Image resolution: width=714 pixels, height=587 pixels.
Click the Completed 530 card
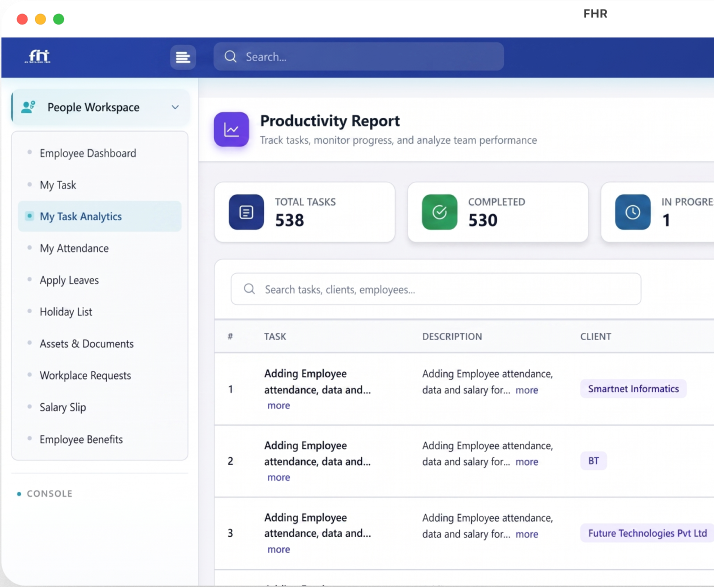point(498,212)
